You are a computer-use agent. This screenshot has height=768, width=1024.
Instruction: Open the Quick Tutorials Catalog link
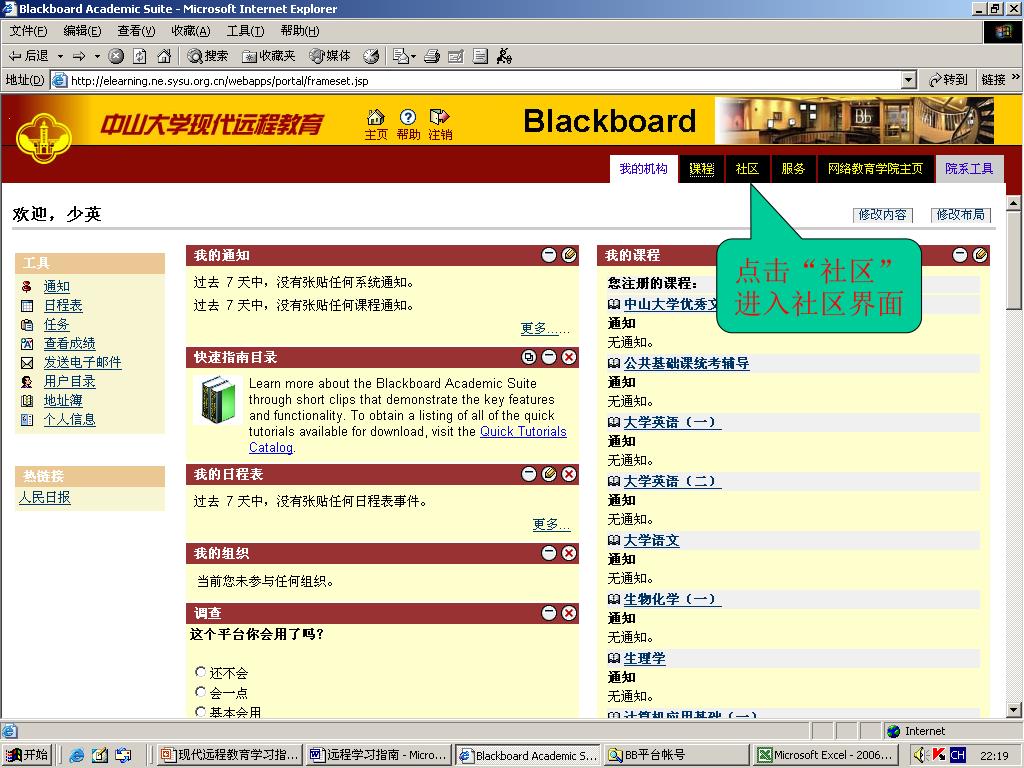click(408, 440)
